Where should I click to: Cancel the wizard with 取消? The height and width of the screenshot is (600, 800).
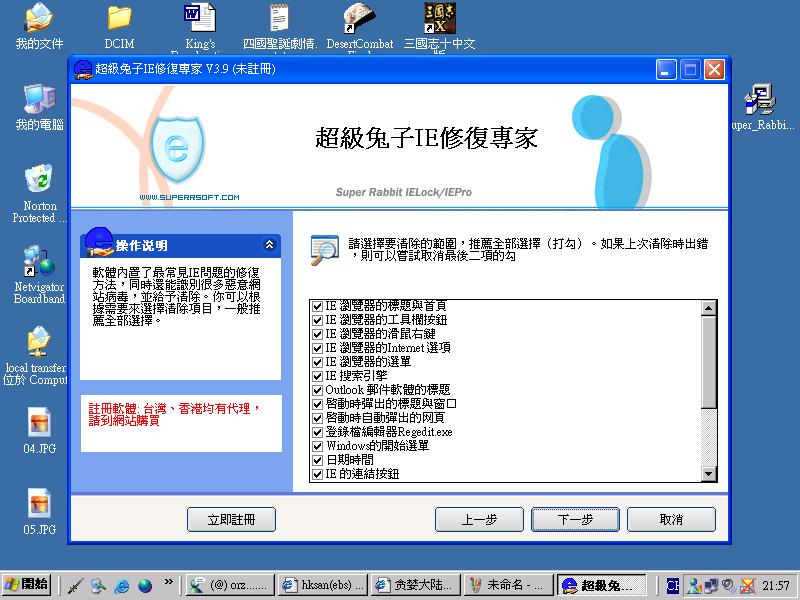pyautogui.click(x=671, y=519)
